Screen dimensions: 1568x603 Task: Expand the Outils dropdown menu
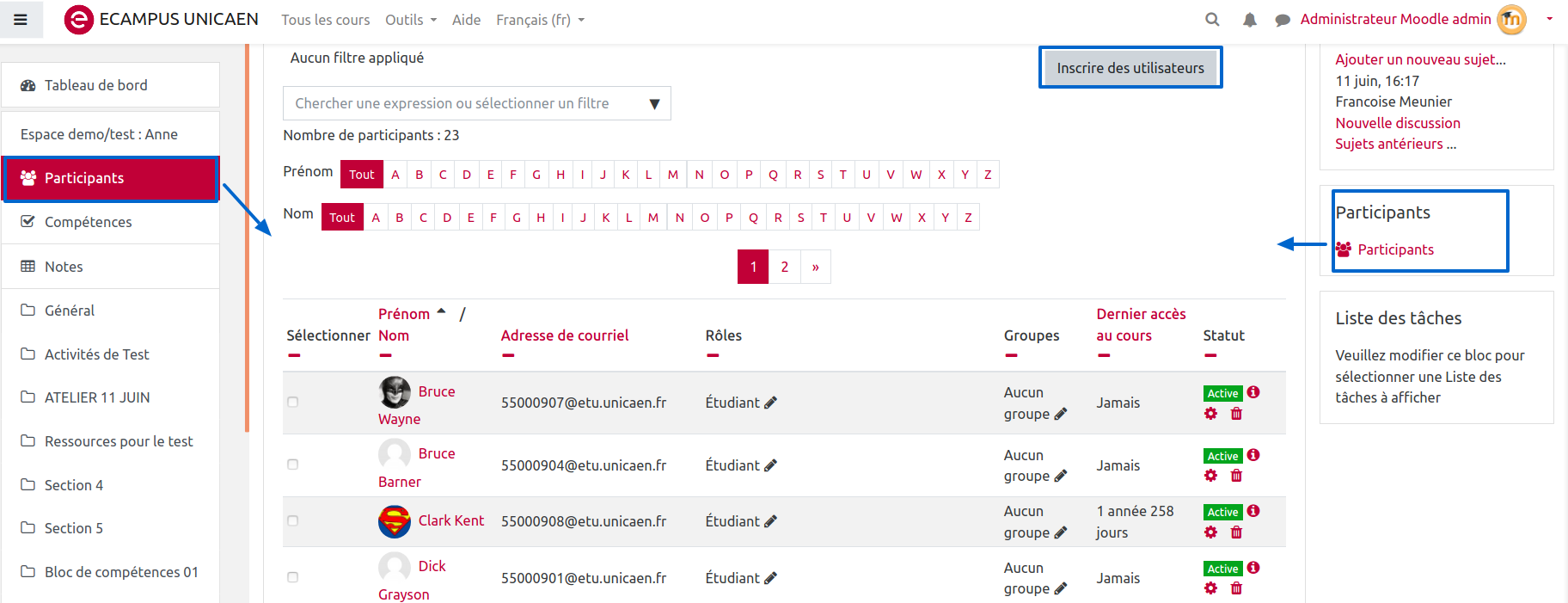[410, 20]
